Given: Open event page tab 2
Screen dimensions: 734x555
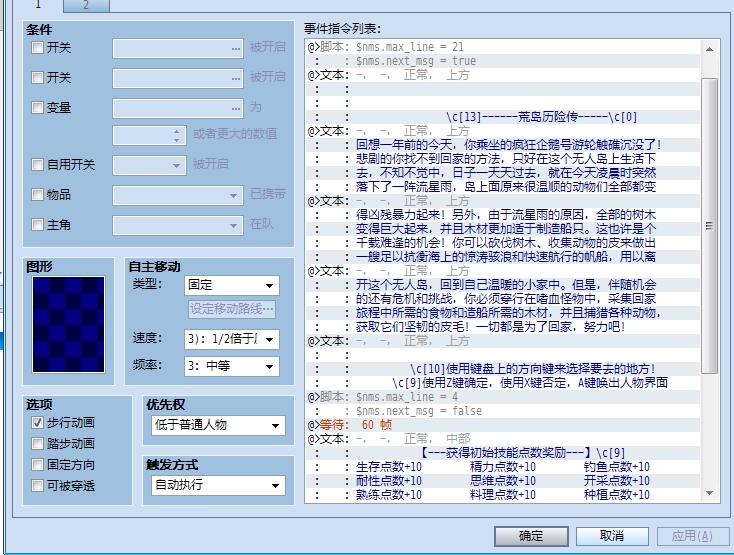Looking at the screenshot, I should pos(86,5).
